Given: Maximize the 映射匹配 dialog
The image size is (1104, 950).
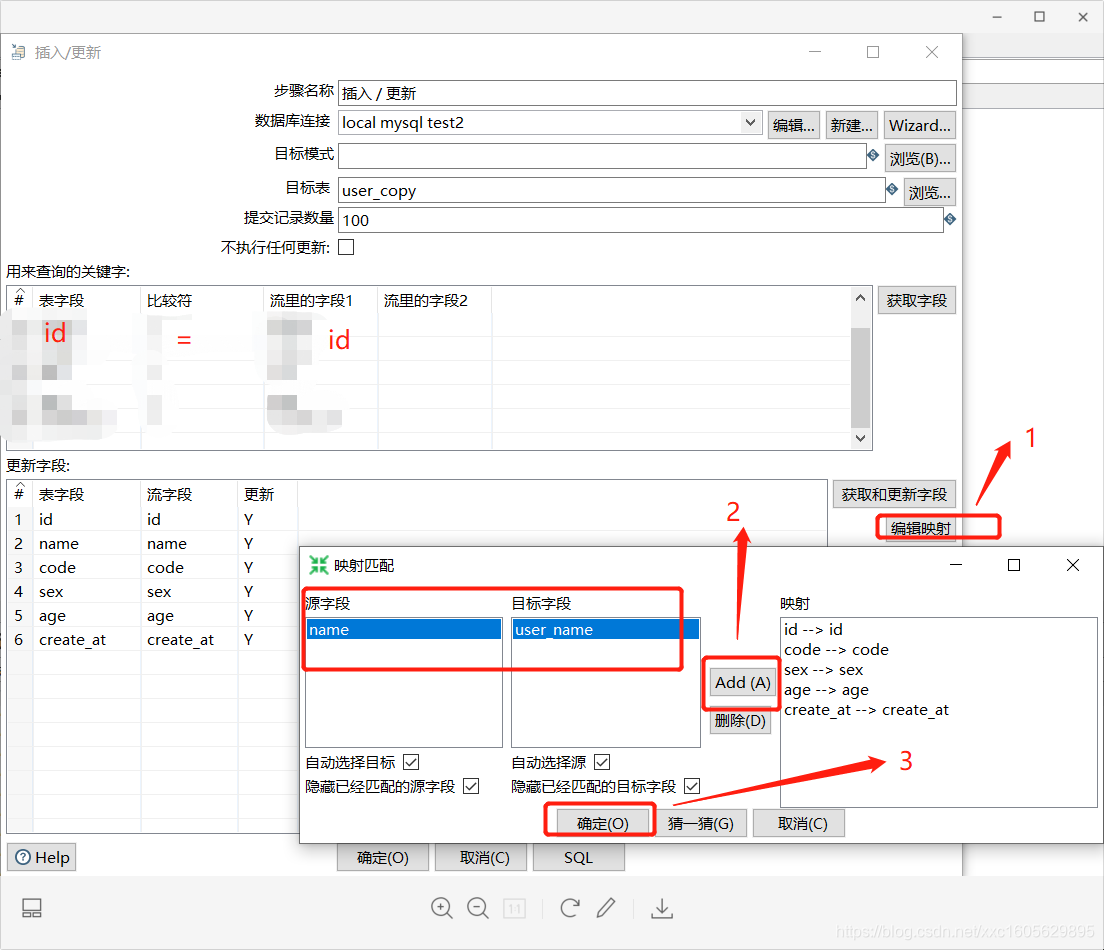Looking at the screenshot, I should coord(1014,565).
